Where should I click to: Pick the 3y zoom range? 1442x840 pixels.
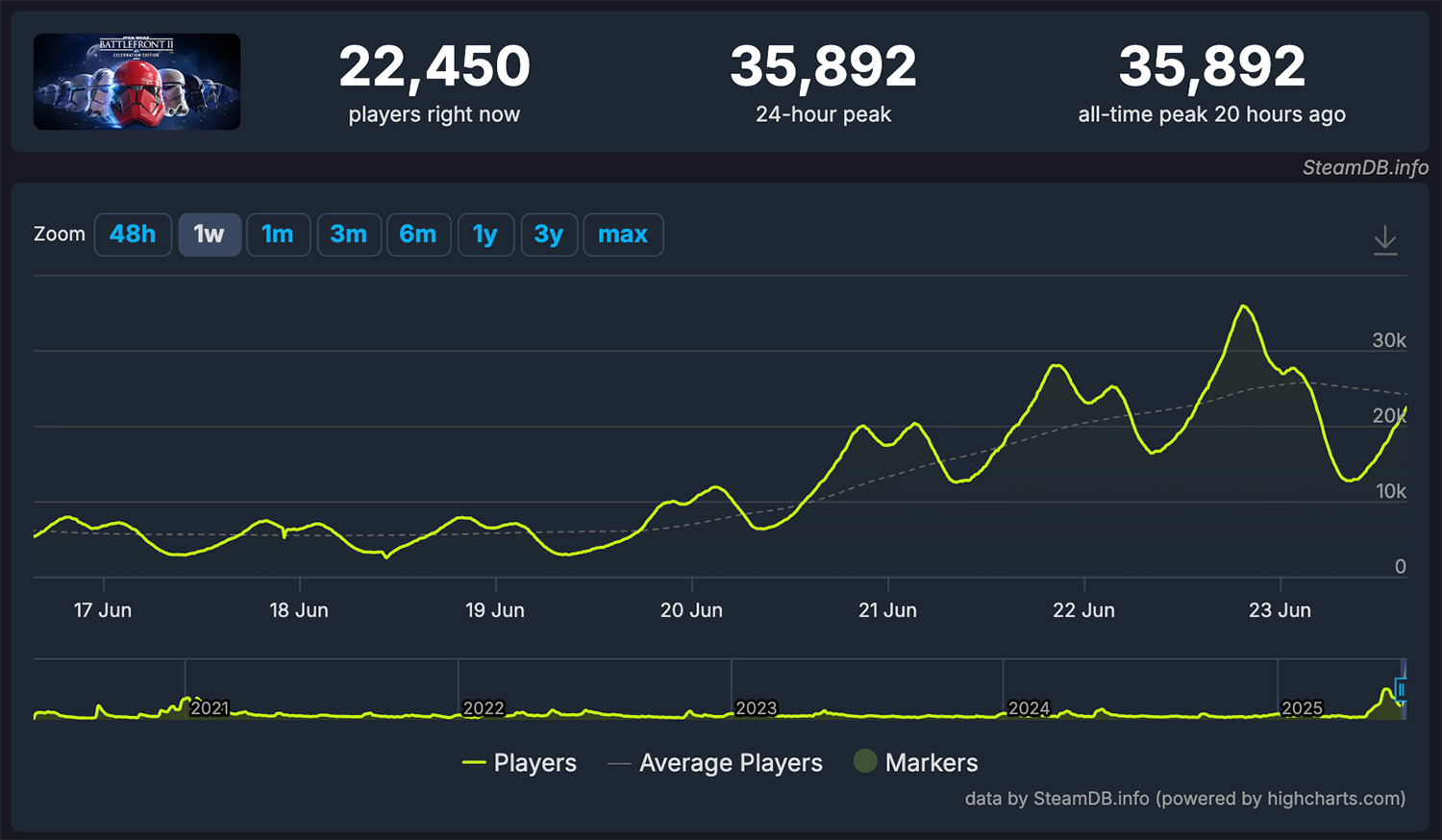(549, 235)
